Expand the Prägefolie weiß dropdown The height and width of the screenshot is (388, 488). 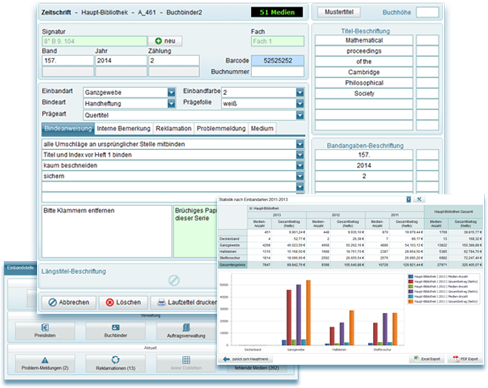pos(300,104)
